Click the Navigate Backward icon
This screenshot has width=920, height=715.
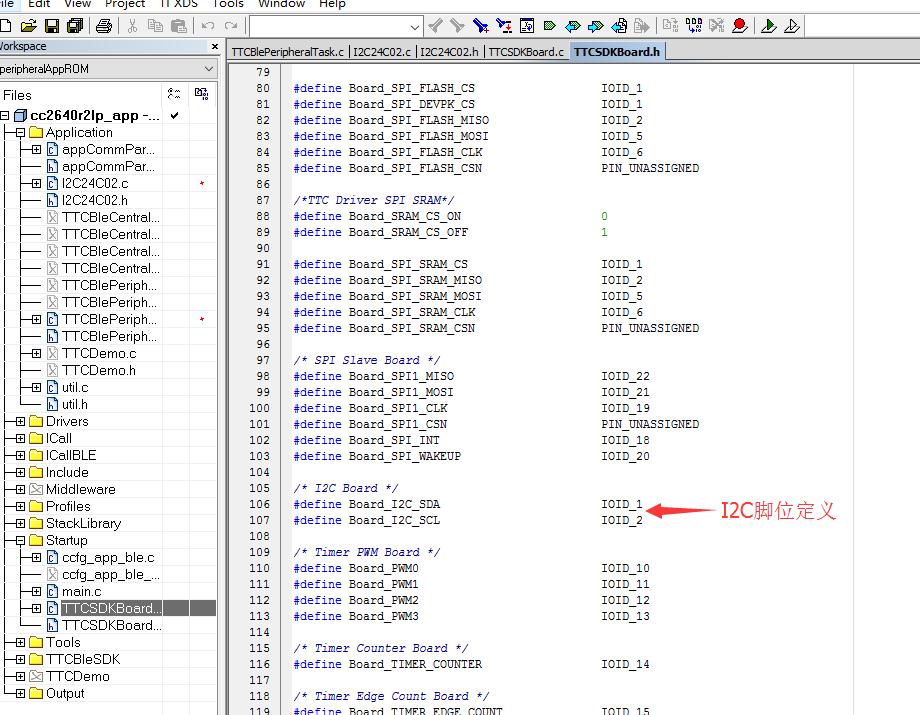(619, 26)
